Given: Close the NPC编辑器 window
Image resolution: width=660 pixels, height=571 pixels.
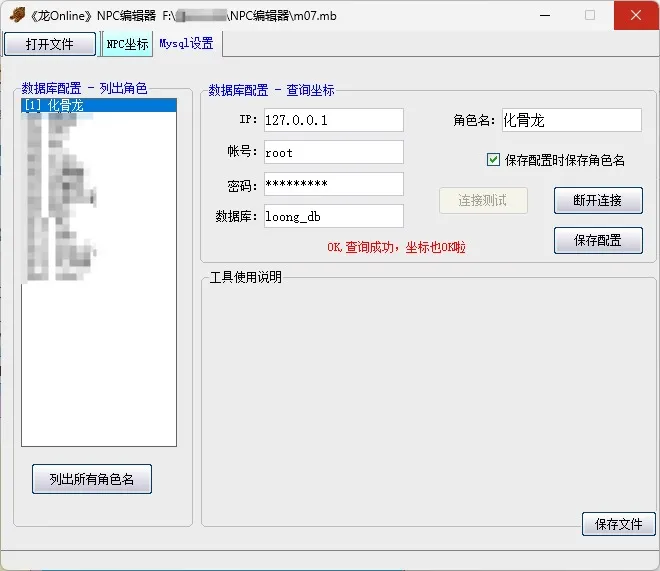Looking at the screenshot, I should (636, 15).
